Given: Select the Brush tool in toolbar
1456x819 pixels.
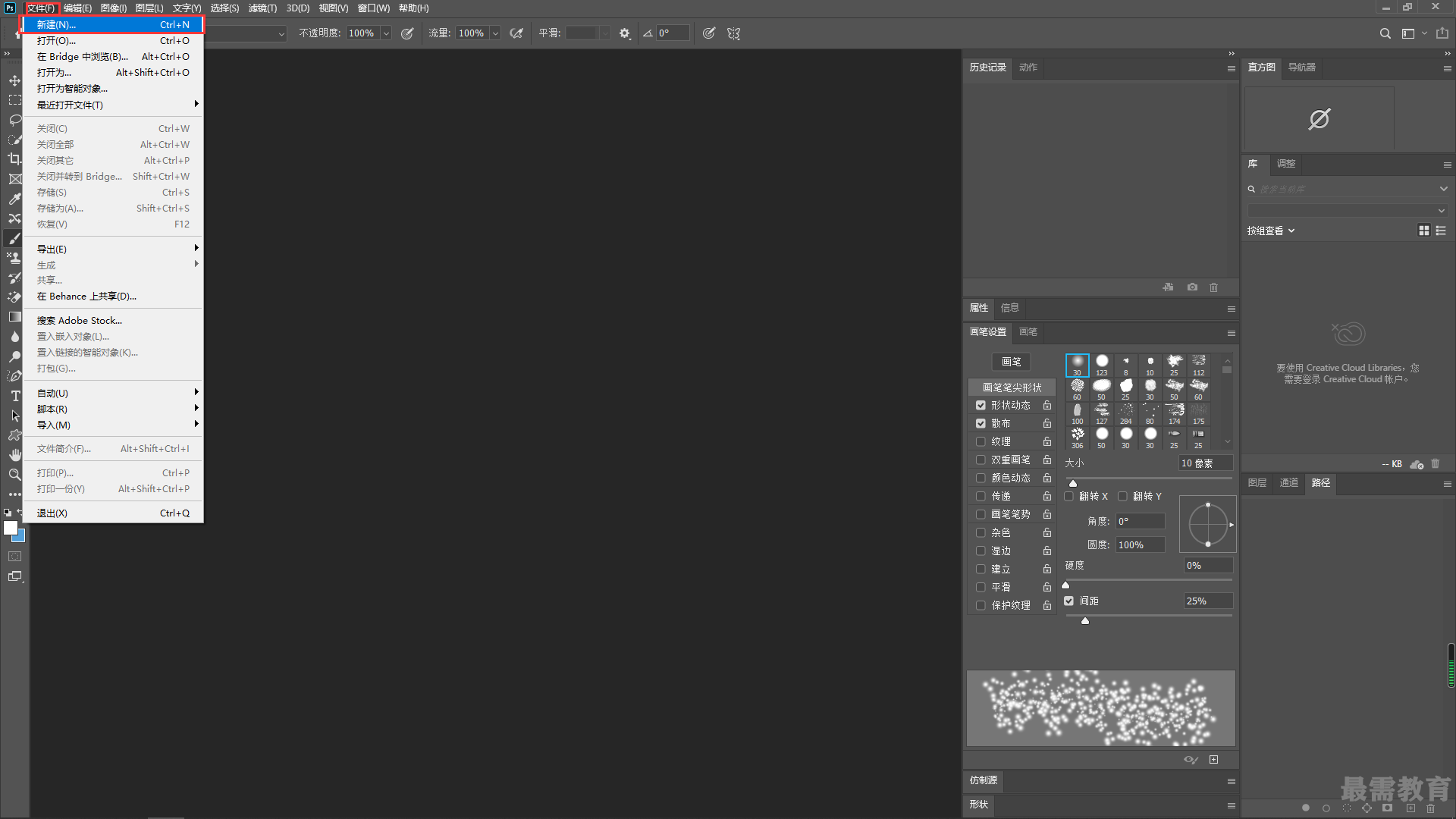Looking at the screenshot, I should coord(14,238).
